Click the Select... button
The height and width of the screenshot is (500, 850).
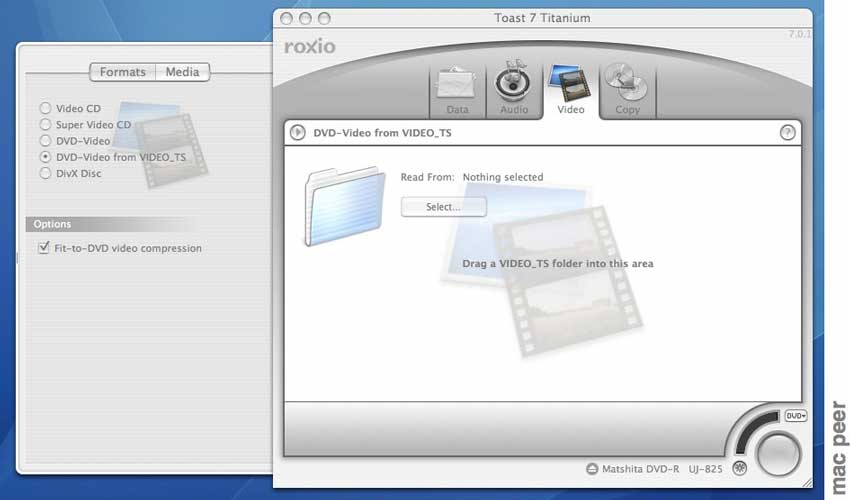point(443,207)
